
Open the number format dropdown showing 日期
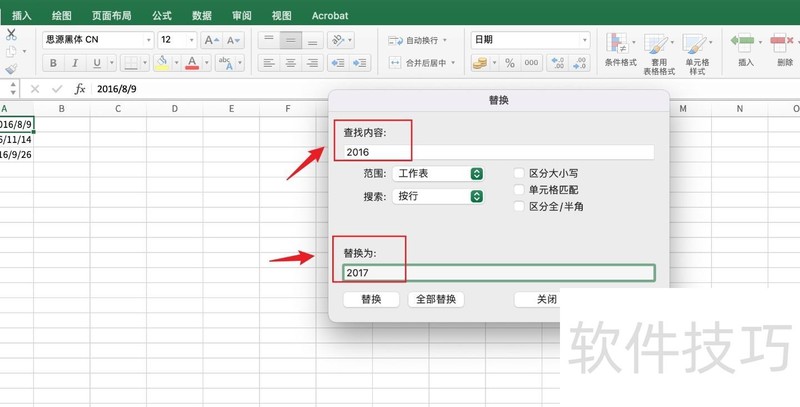[530, 40]
